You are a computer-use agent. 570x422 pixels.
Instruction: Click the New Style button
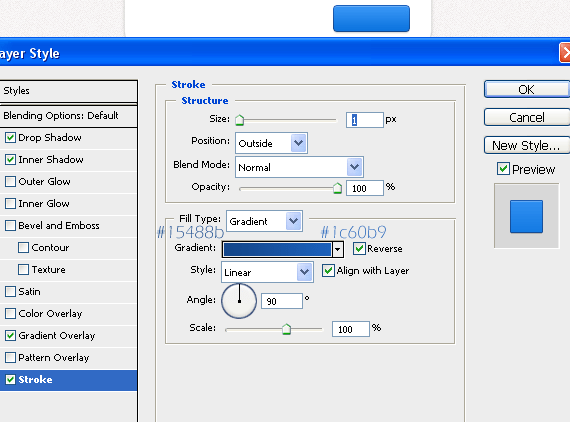click(526, 145)
